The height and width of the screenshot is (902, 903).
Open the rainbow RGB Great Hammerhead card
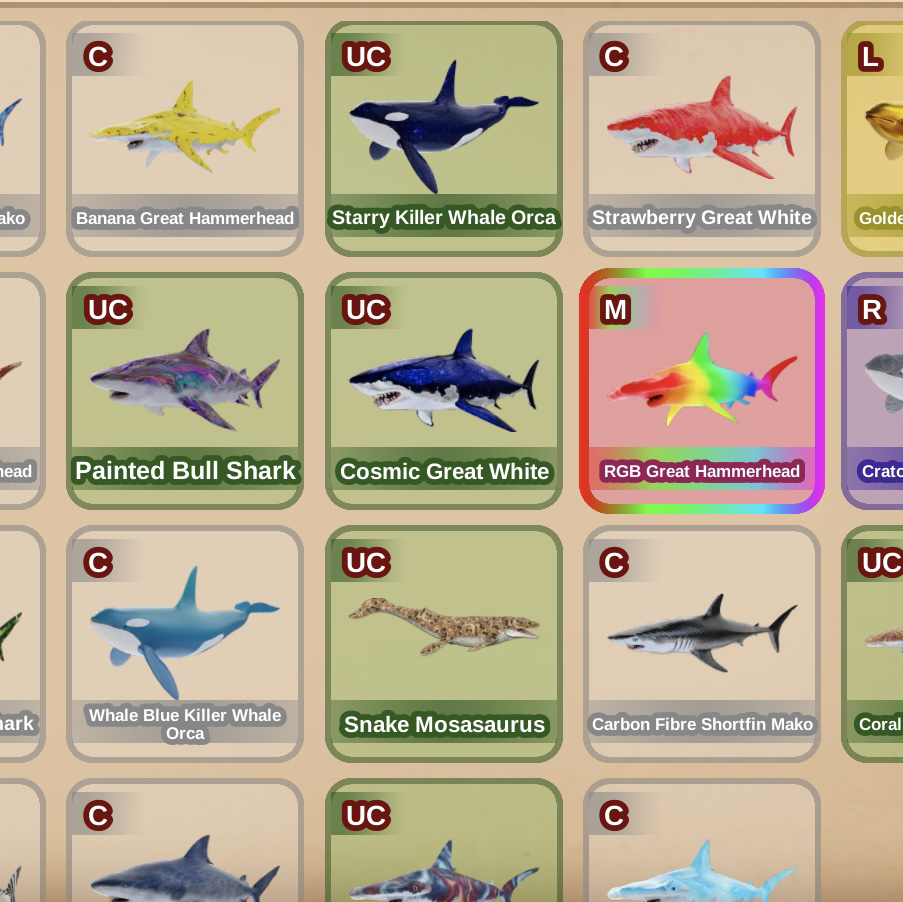(x=701, y=391)
